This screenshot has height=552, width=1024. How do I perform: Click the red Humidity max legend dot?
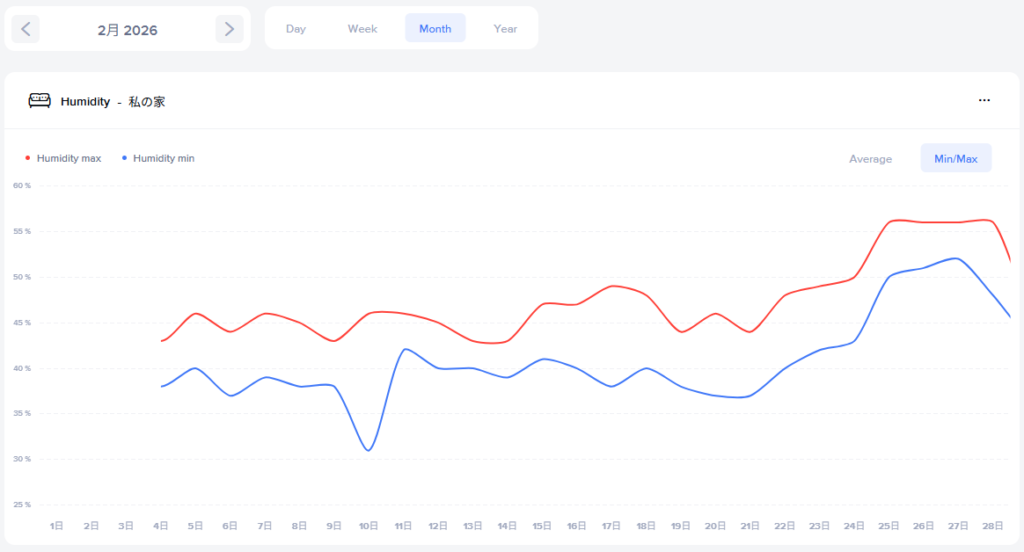(28, 158)
